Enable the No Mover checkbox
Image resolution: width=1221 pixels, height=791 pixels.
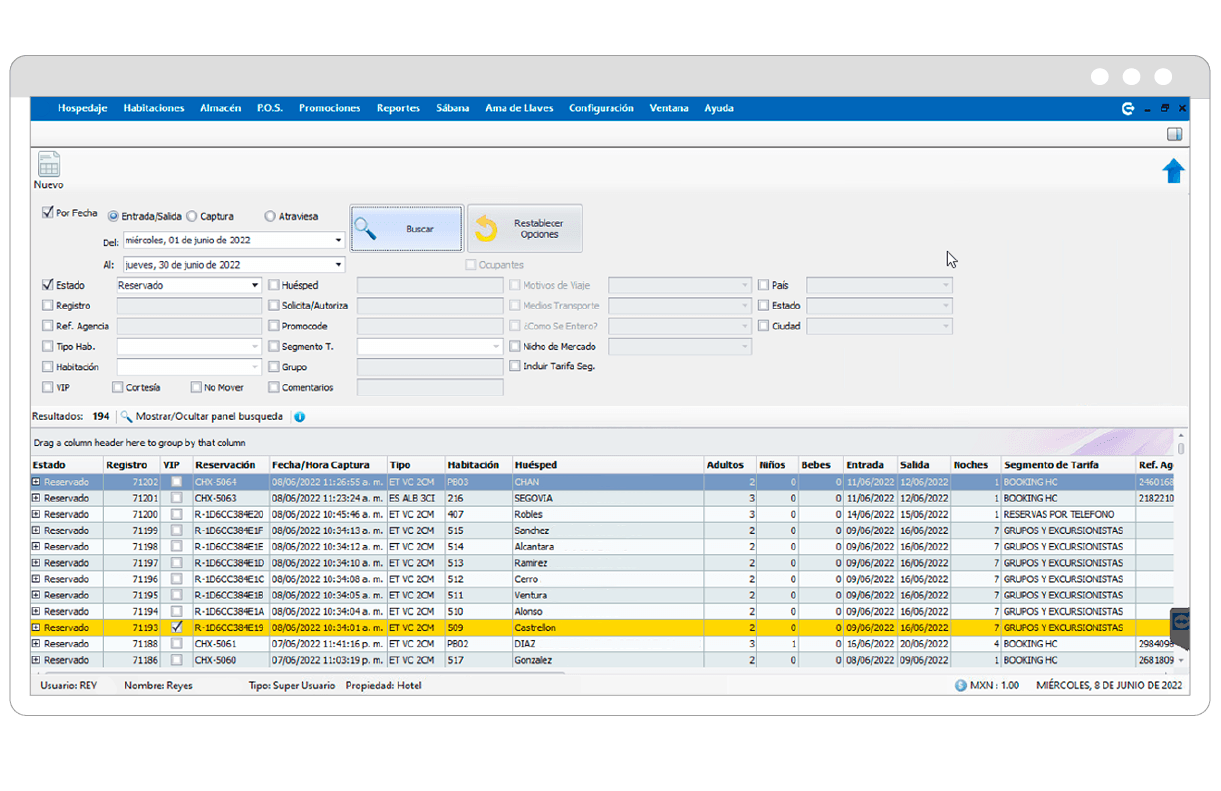pyautogui.click(x=196, y=387)
